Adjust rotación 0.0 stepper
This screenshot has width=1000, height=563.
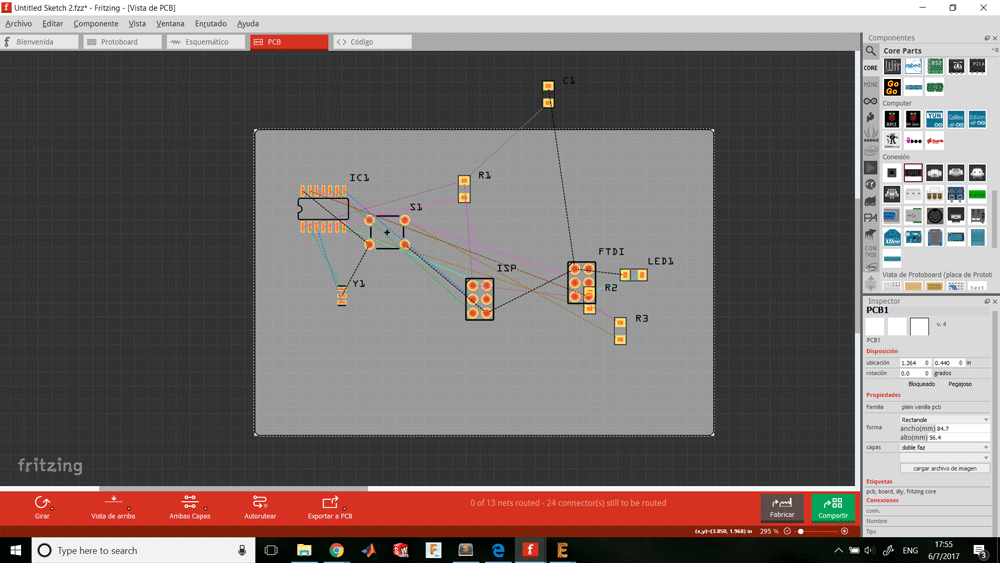click(x=927, y=373)
